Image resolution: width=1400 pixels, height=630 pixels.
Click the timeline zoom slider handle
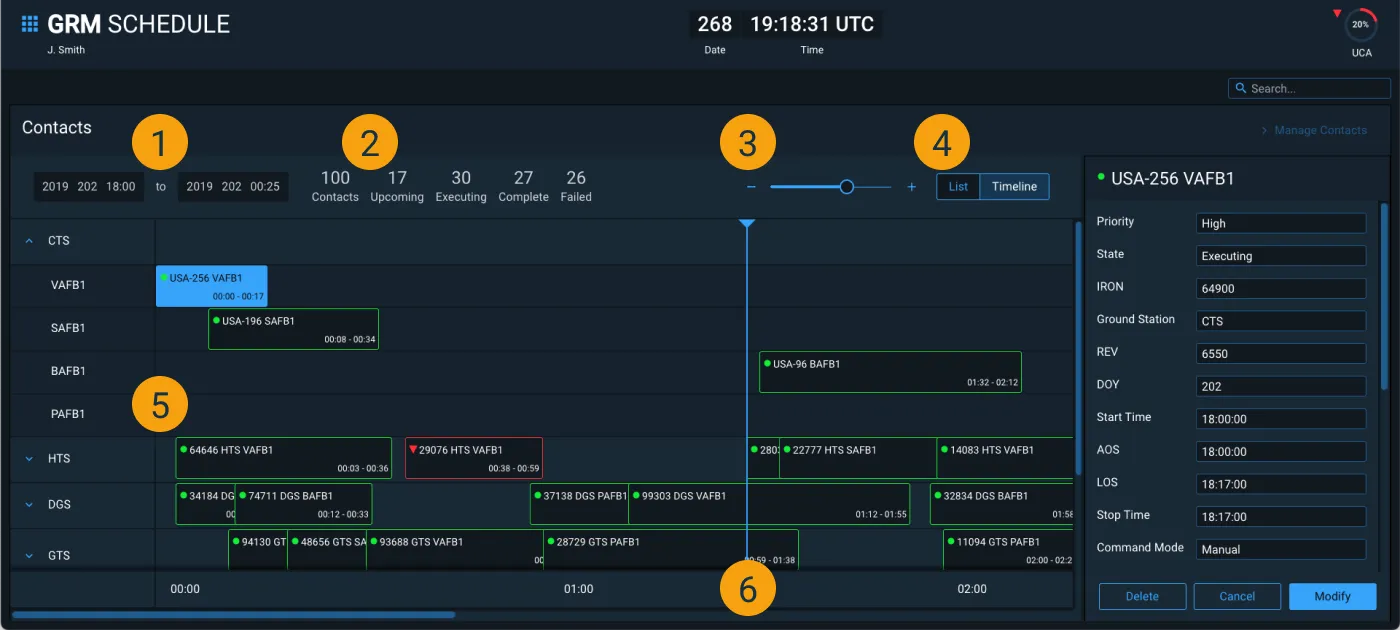point(846,186)
